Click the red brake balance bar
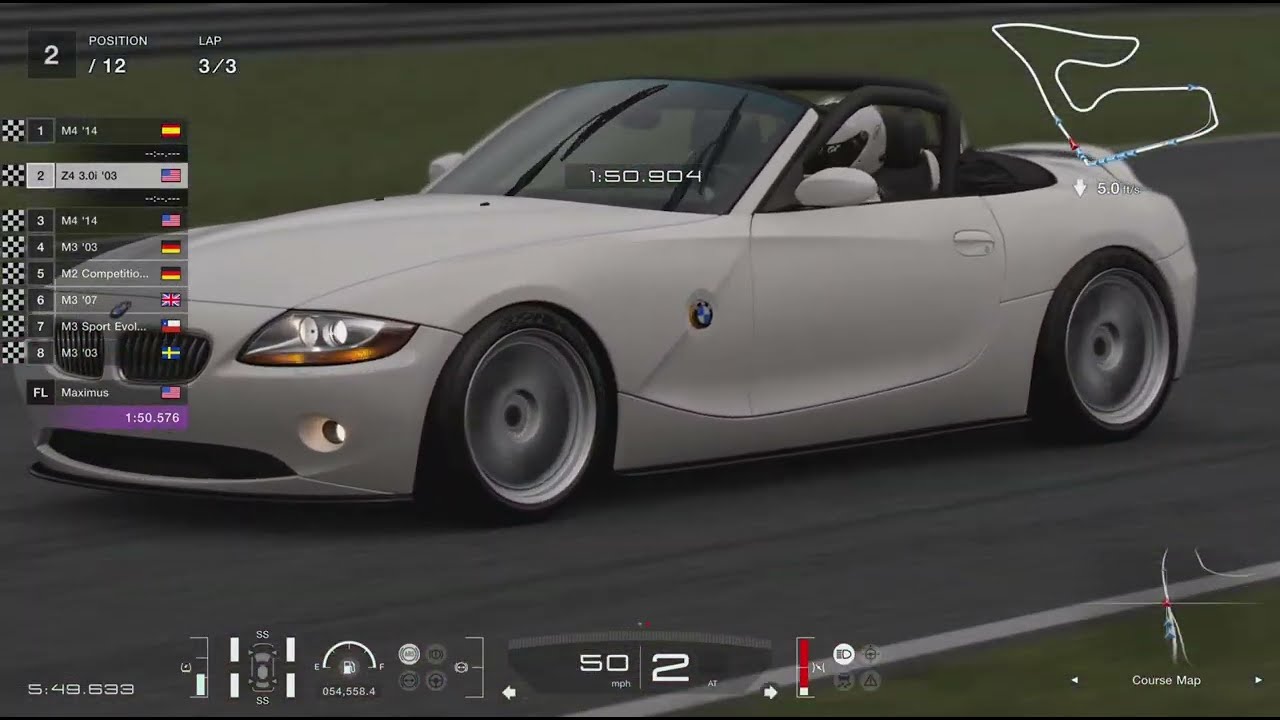Viewport: 1280px width, 720px height. (802, 665)
